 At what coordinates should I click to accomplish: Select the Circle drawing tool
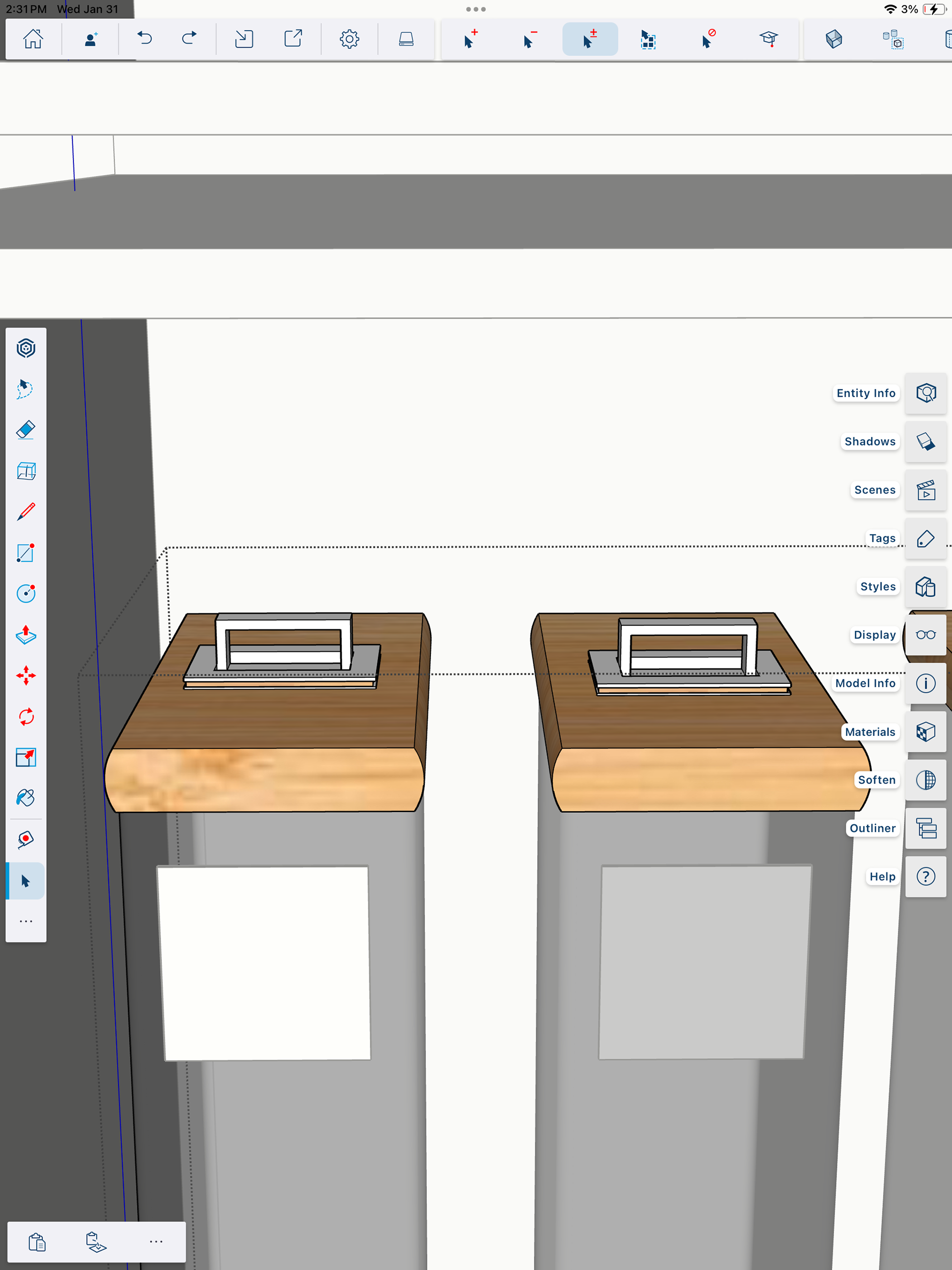pyautogui.click(x=26, y=593)
